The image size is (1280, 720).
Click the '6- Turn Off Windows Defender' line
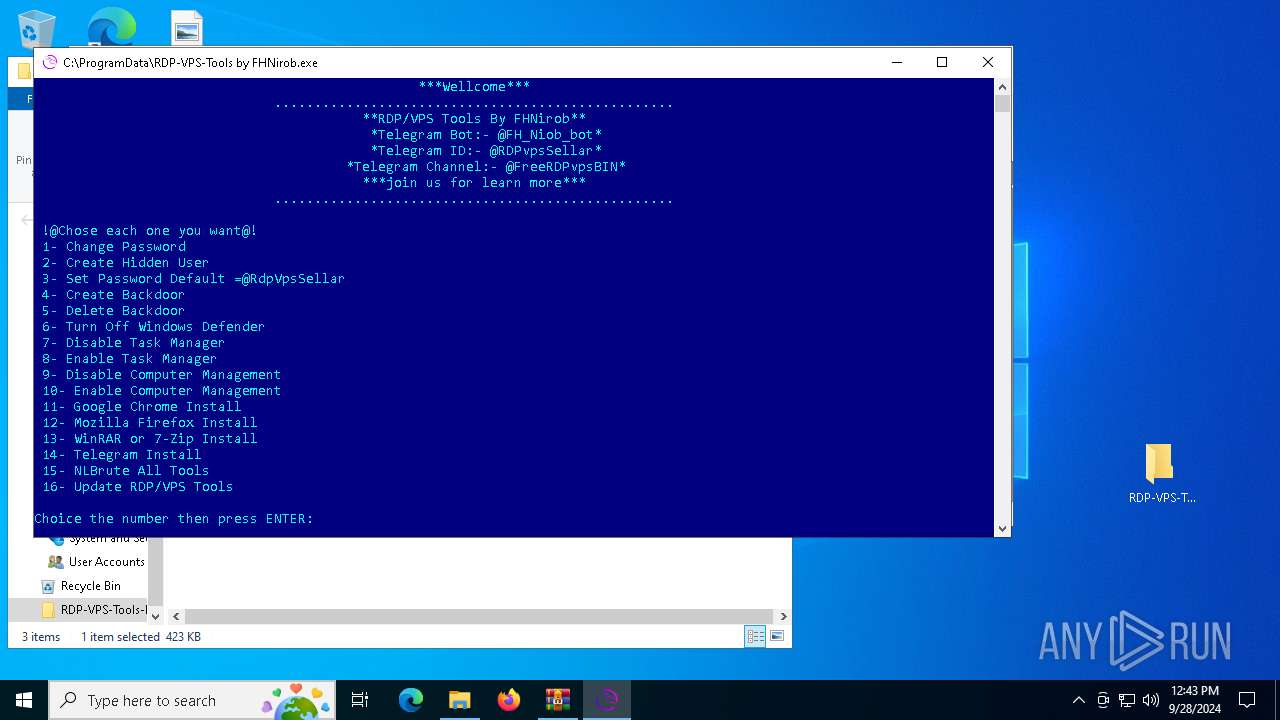tap(153, 326)
